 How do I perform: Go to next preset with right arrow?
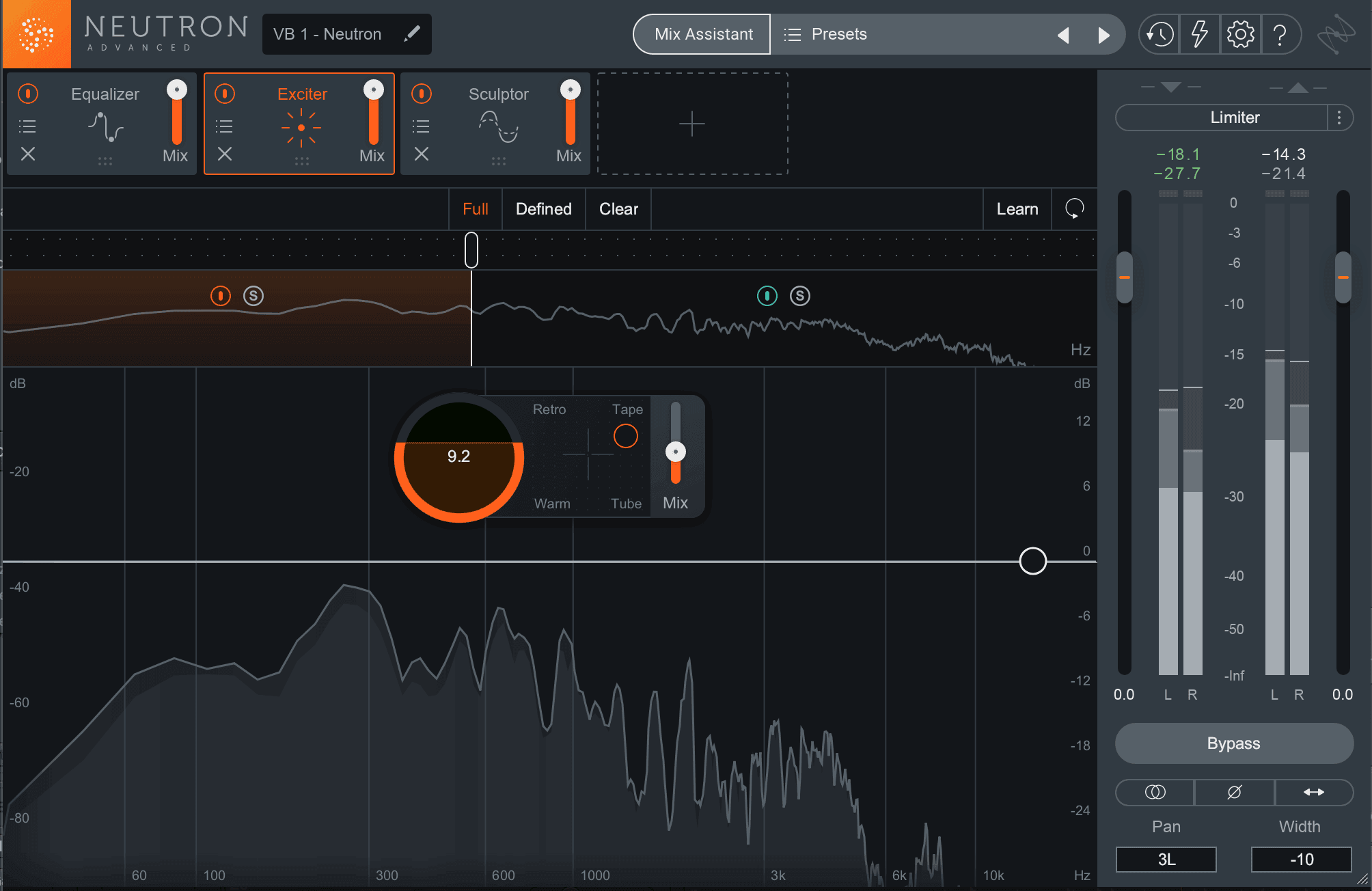1103,35
